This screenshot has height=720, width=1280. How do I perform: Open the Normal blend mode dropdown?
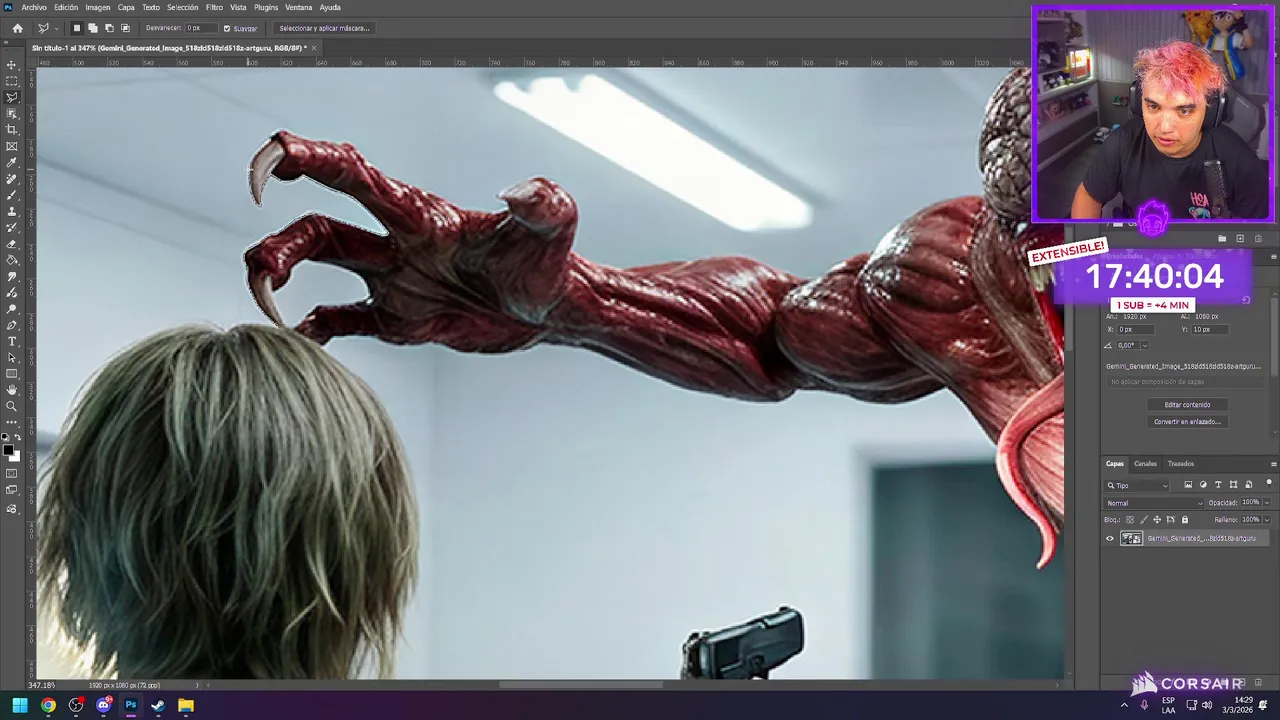(x=1154, y=503)
